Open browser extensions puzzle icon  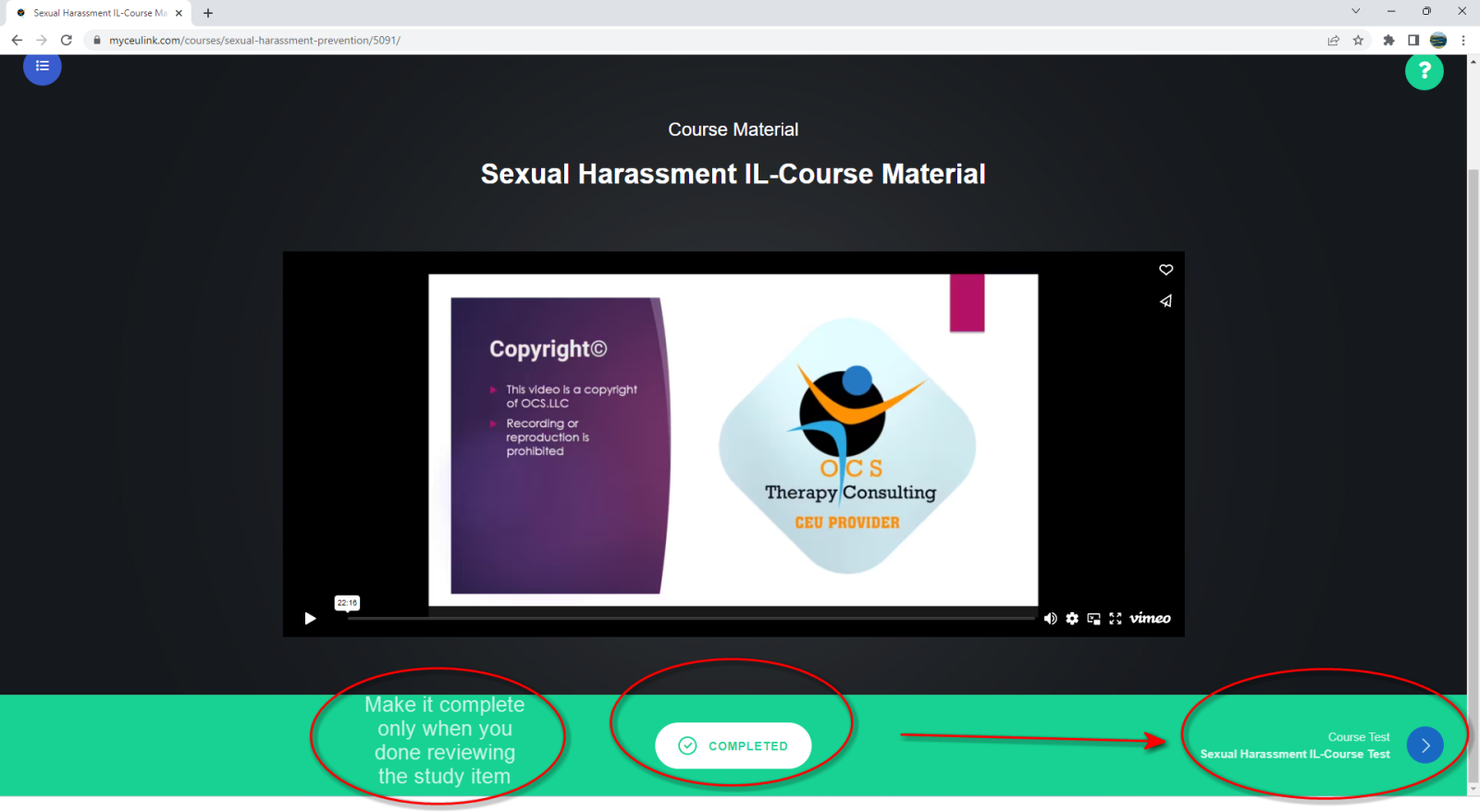pos(1388,41)
